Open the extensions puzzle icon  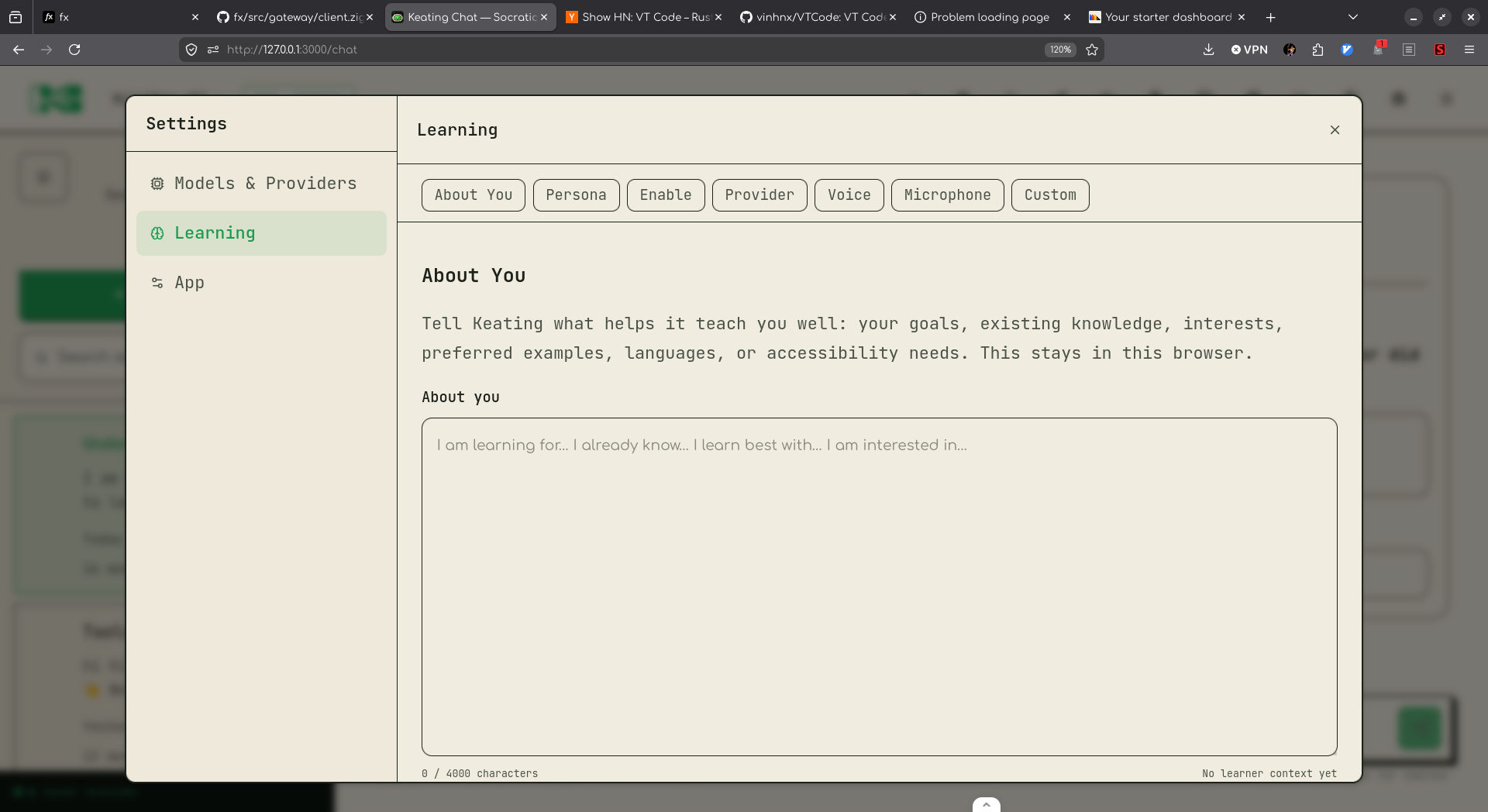pyautogui.click(x=1317, y=50)
